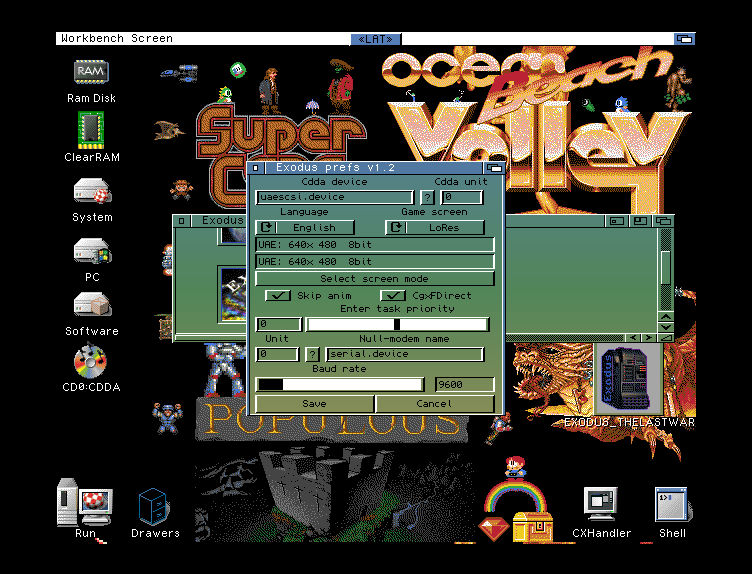The height and width of the screenshot is (574, 752).
Task: Click the Exodus drawer window depth gadget
Action: pyautogui.click(x=664, y=221)
